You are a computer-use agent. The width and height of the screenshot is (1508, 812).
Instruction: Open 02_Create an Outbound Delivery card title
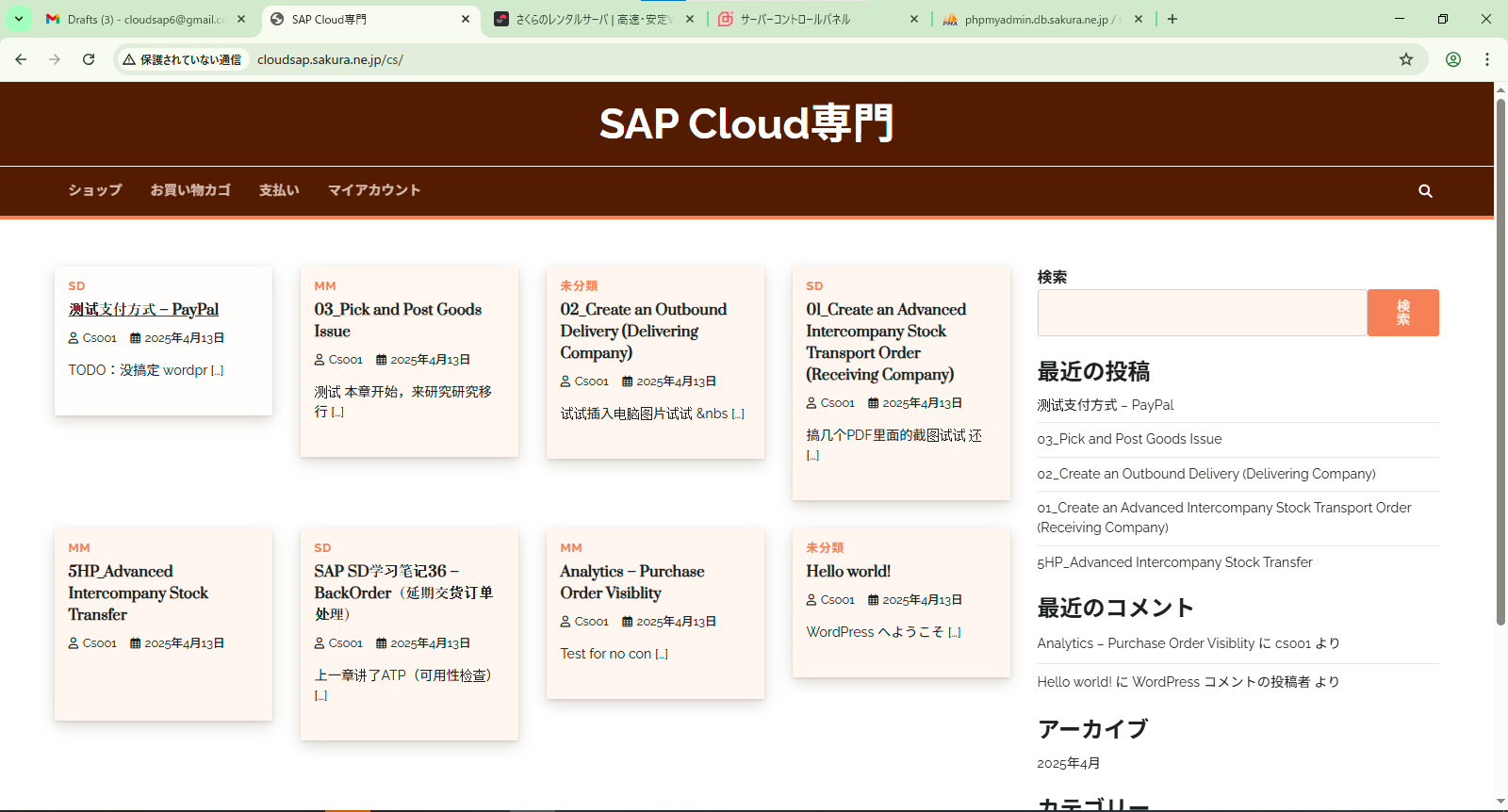point(644,331)
